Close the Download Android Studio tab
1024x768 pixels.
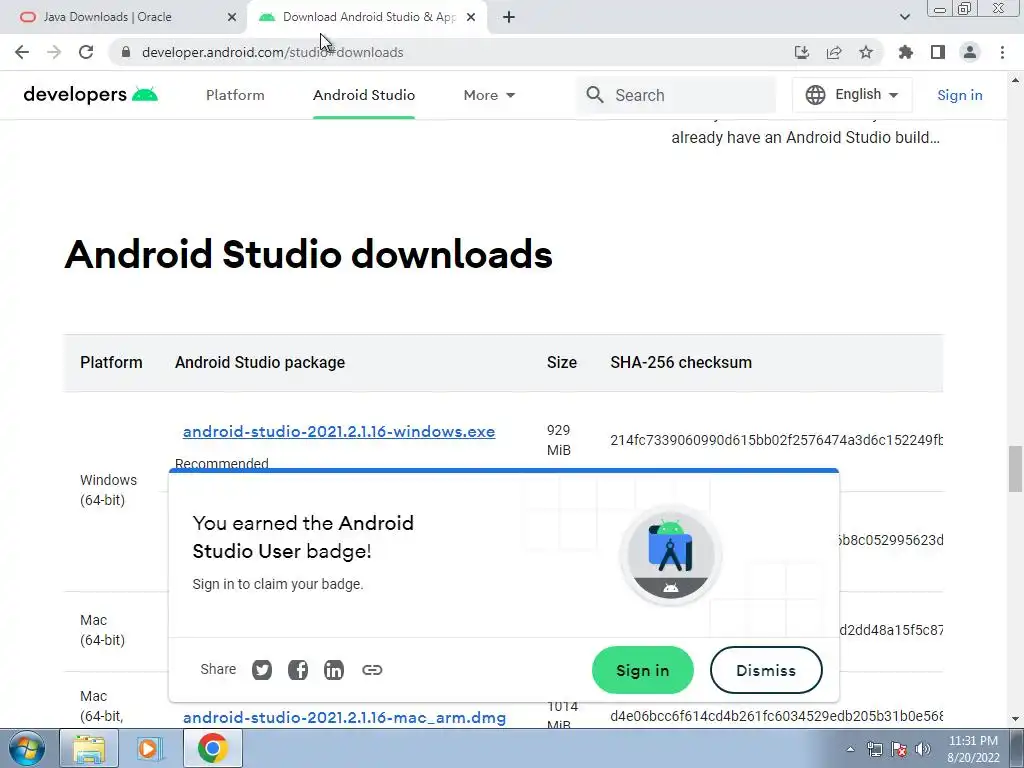tap(471, 17)
